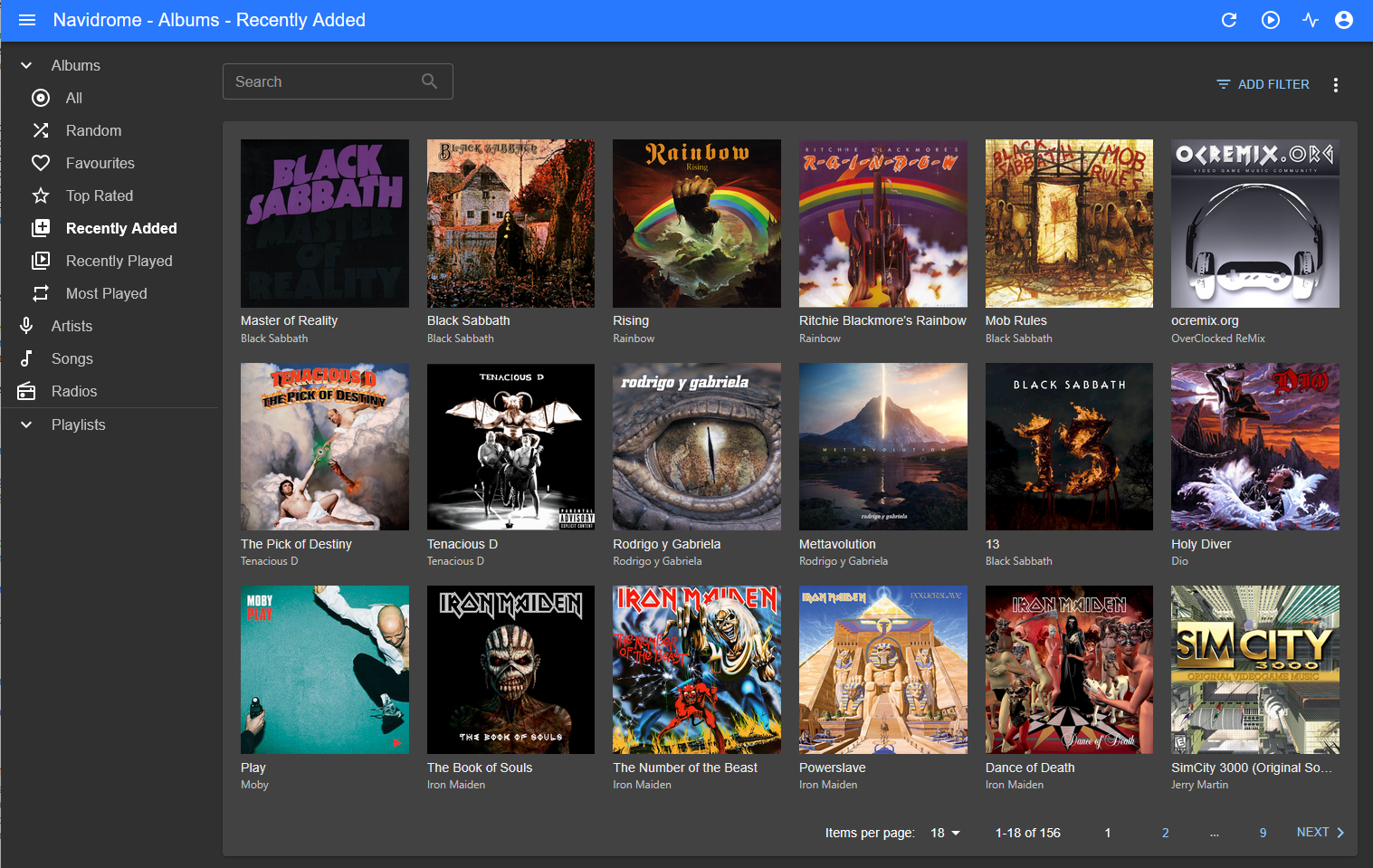Open the activity pulse icon
The height and width of the screenshot is (868, 1373).
(1311, 20)
